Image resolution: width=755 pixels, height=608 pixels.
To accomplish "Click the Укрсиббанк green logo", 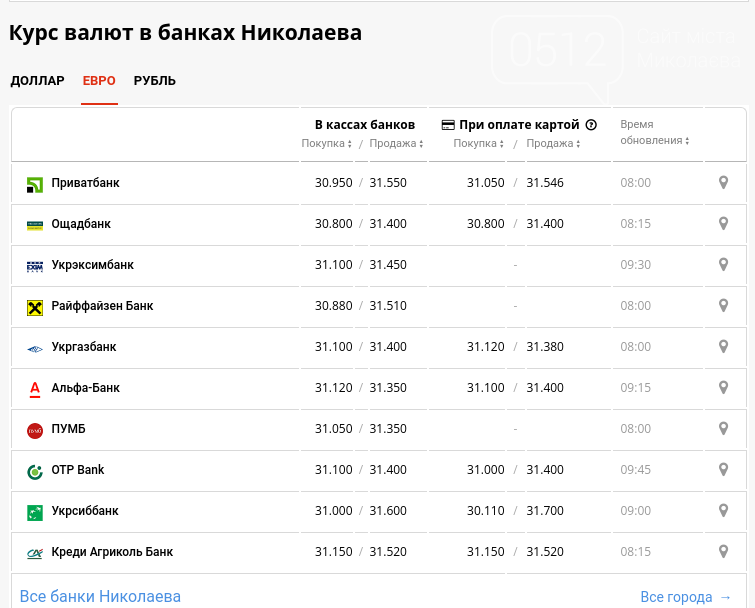I will (x=35, y=513).
